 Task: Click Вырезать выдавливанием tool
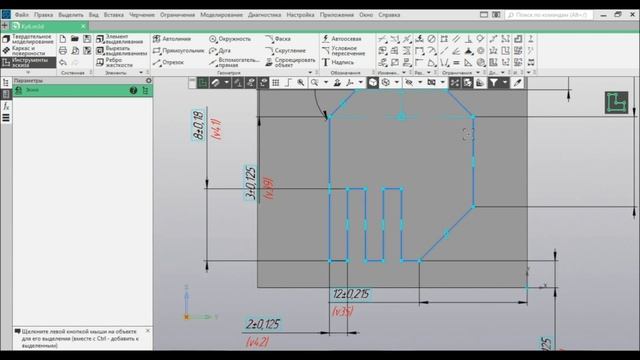(122, 51)
